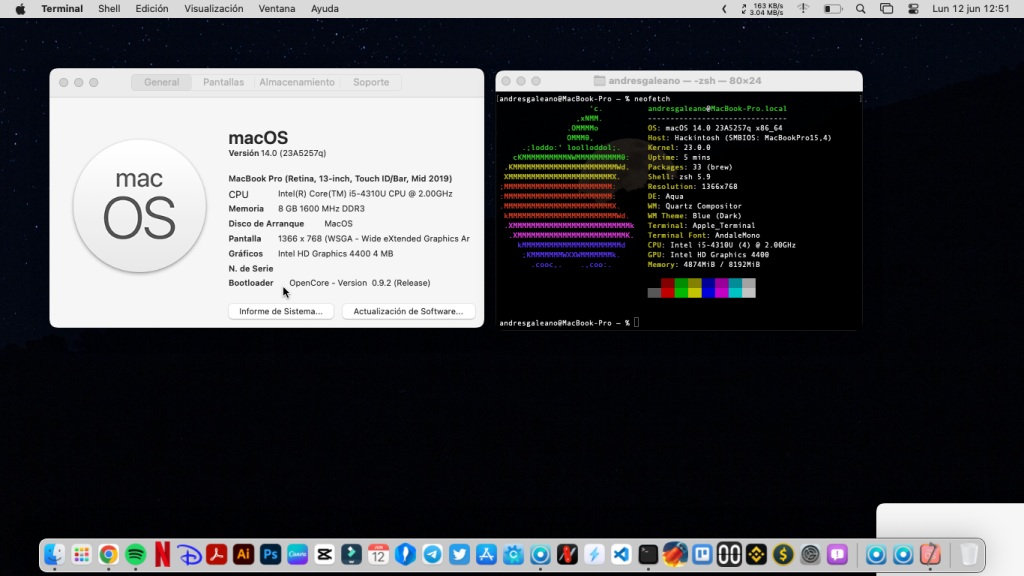
Task: Switch to the Pantallas tab
Action: click(x=223, y=82)
